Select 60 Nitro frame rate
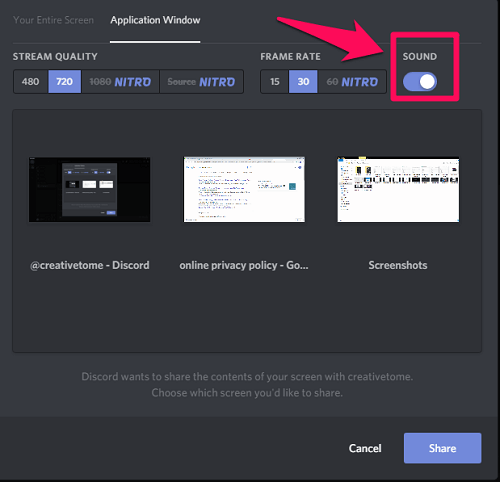 click(352, 82)
